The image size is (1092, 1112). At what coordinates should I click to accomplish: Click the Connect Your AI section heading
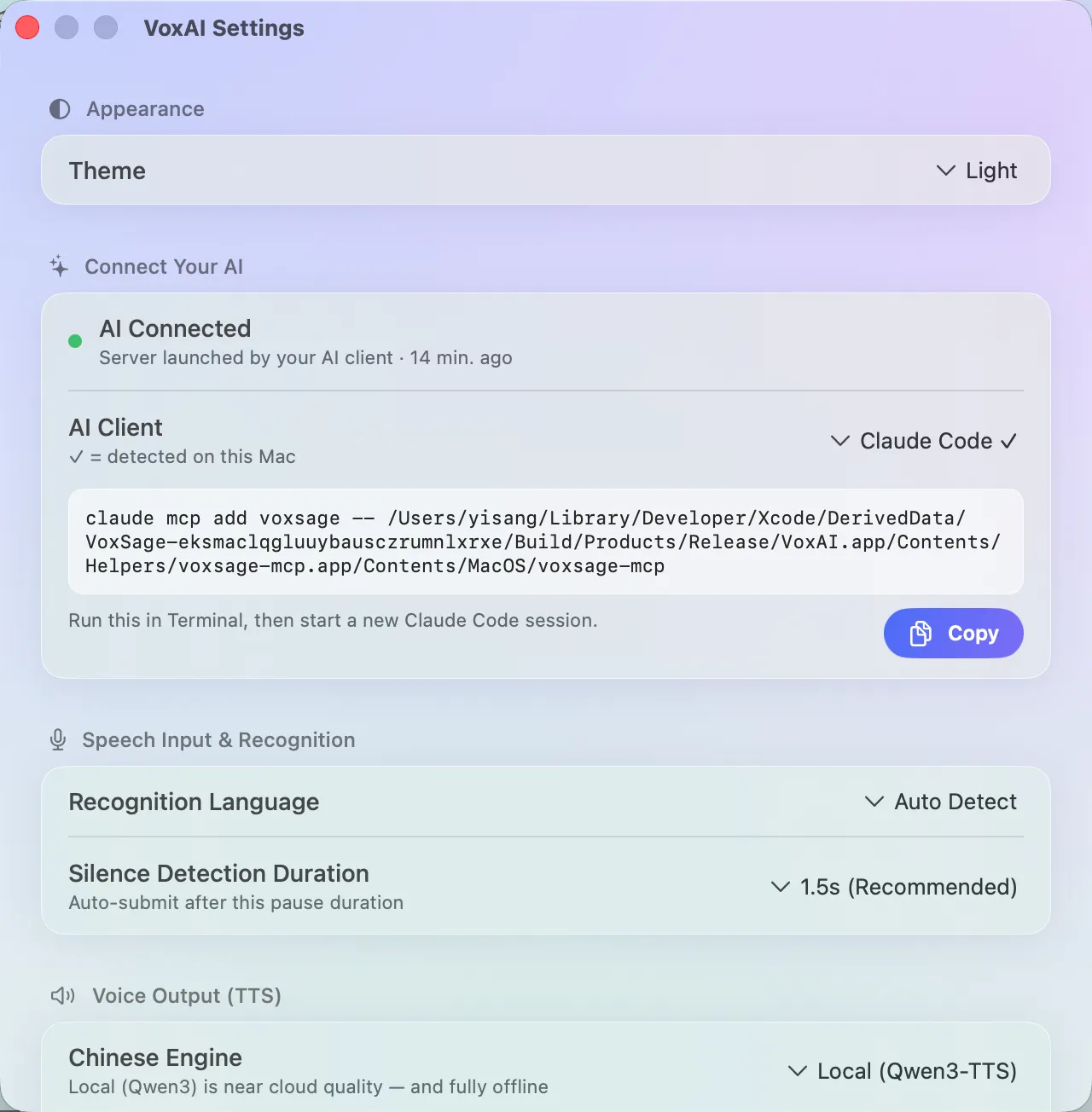[164, 267]
